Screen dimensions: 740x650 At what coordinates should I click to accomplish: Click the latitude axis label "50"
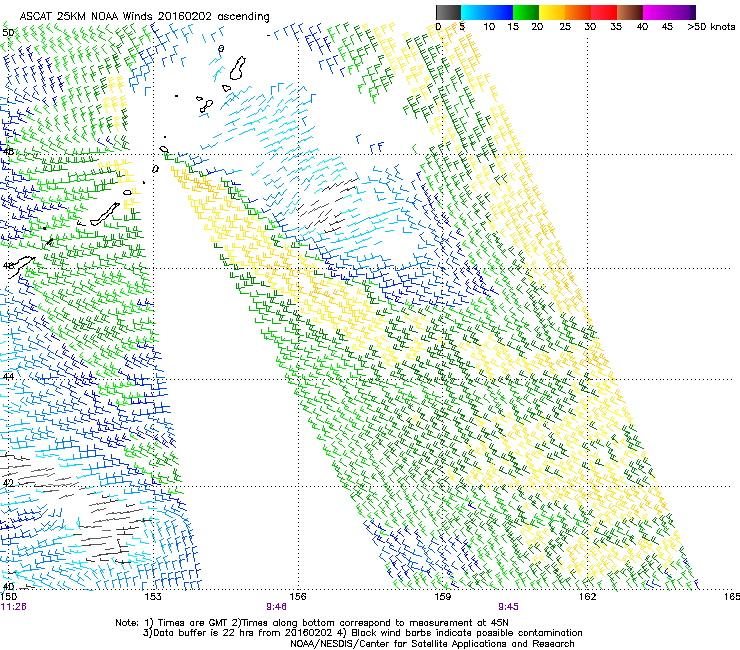pos(8,33)
